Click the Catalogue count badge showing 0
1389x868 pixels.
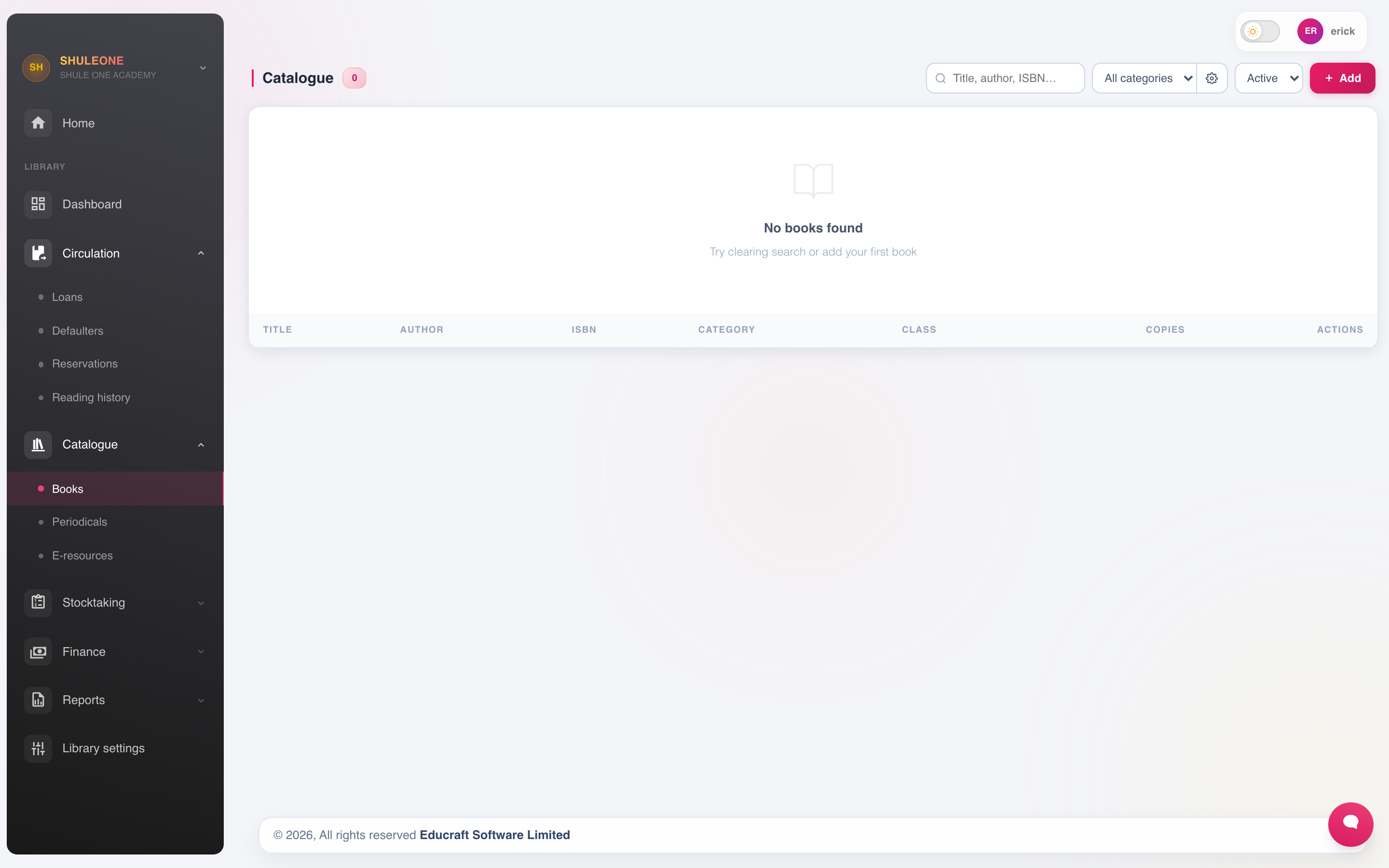coord(354,78)
